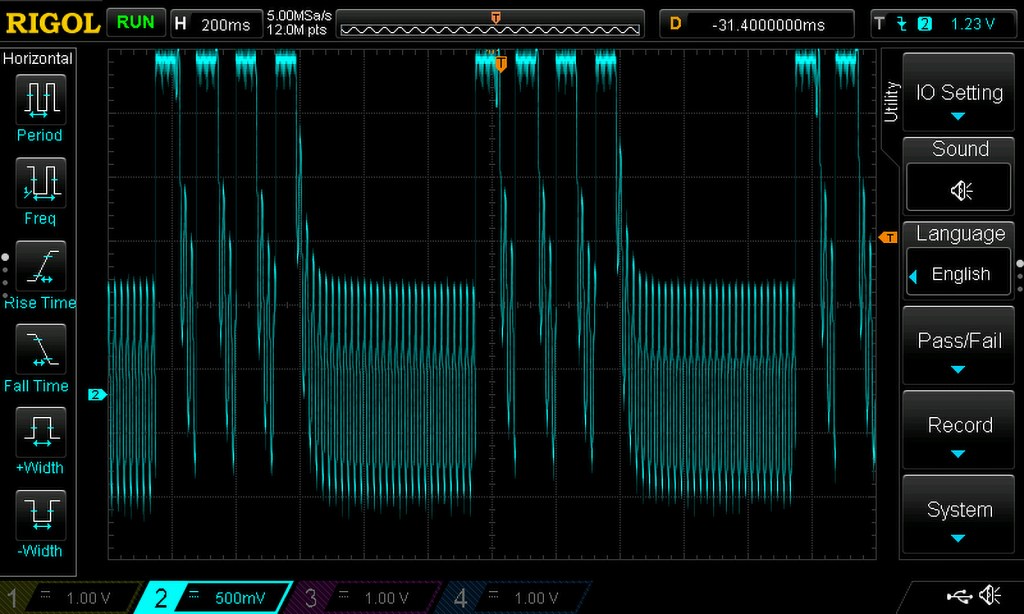Open the Record menu
Screen dimensions: 1024x614
tap(958, 428)
